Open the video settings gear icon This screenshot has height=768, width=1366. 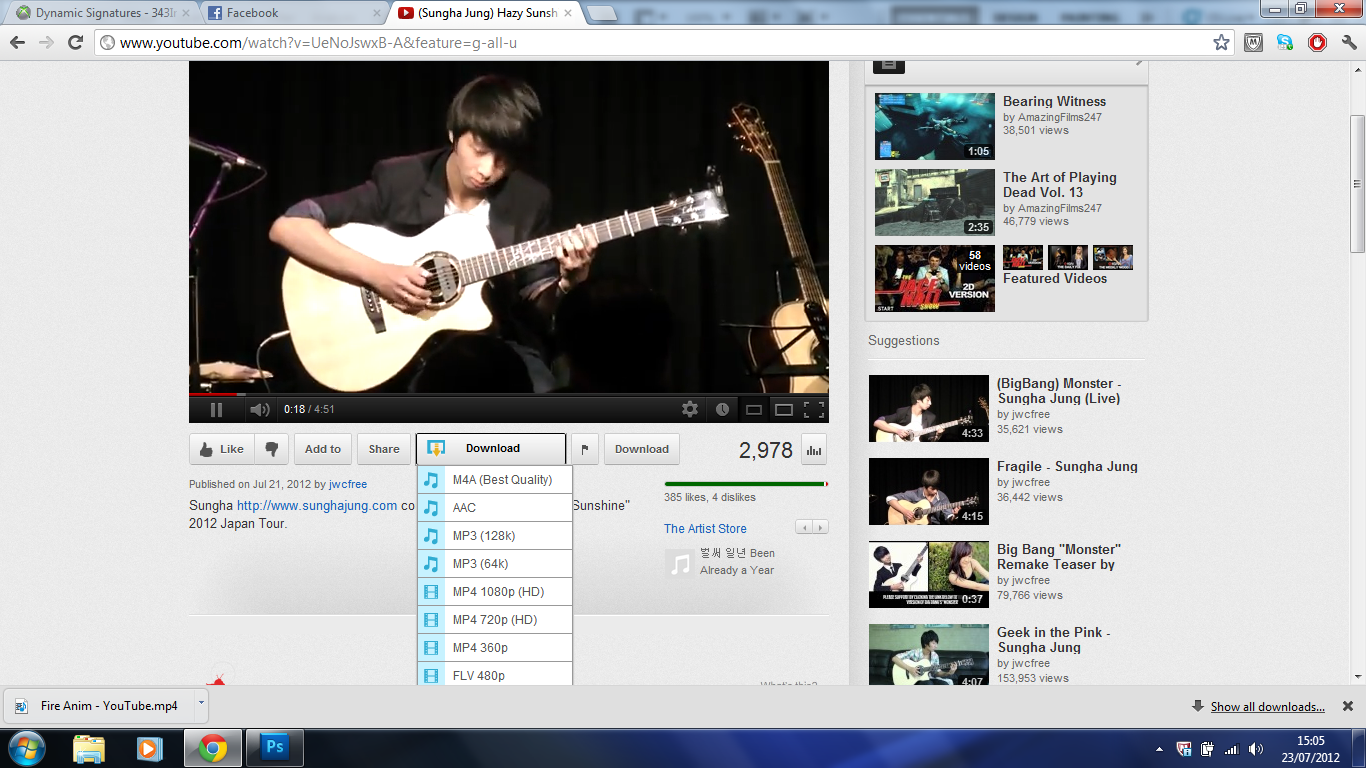pyautogui.click(x=690, y=409)
